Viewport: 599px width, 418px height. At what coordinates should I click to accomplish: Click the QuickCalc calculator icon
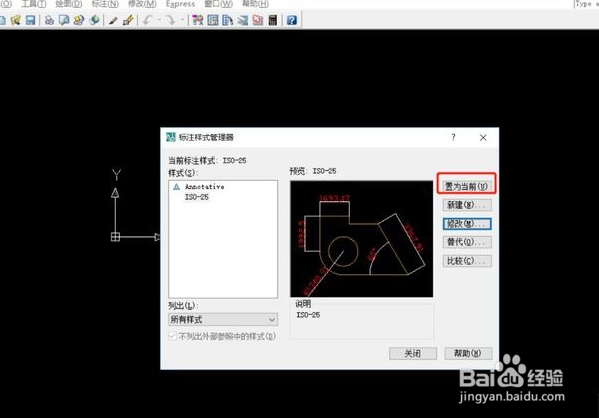tap(273, 20)
